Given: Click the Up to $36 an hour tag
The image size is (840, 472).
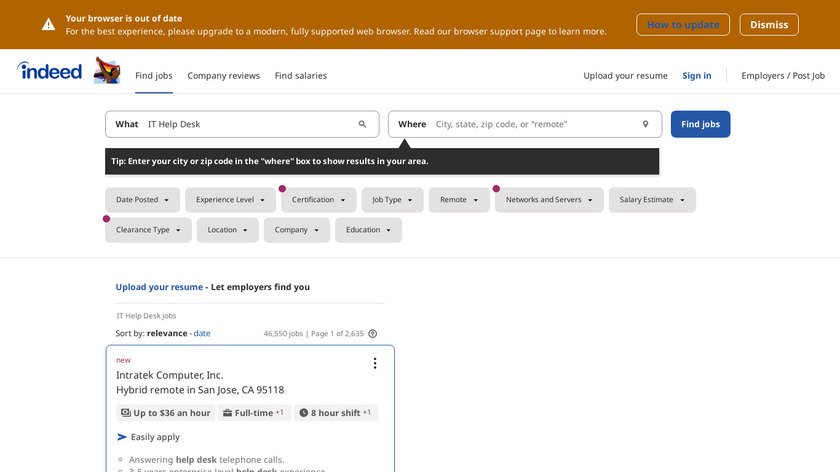Looking at the screenshot, I should (166, 413).
